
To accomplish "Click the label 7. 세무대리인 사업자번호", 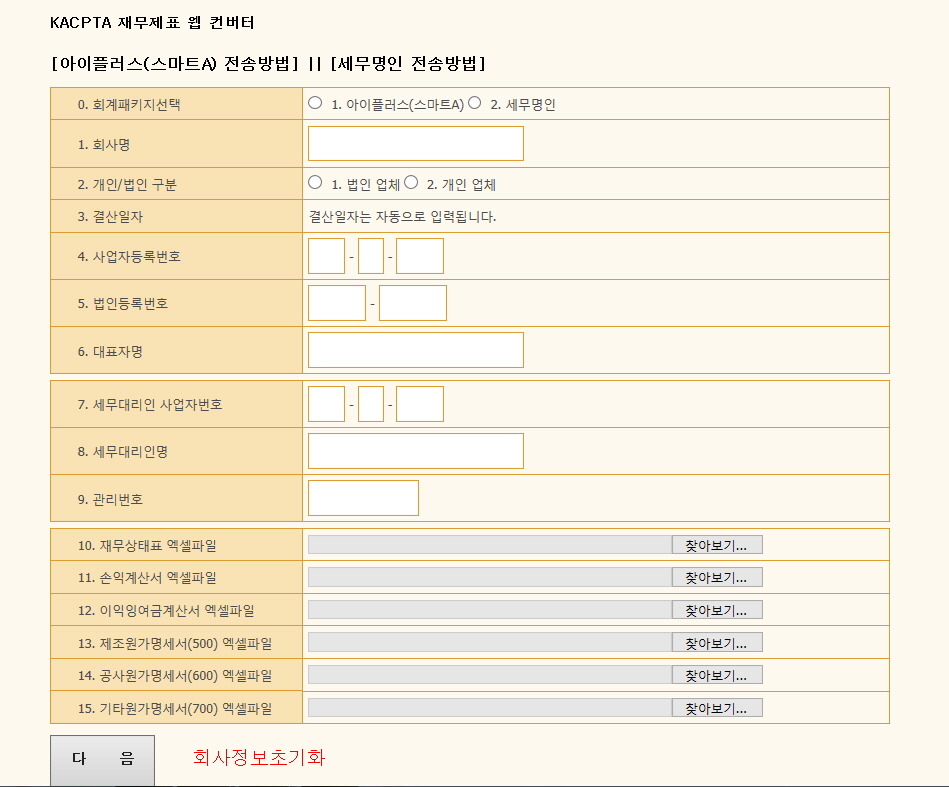I will tap(150, 404).
